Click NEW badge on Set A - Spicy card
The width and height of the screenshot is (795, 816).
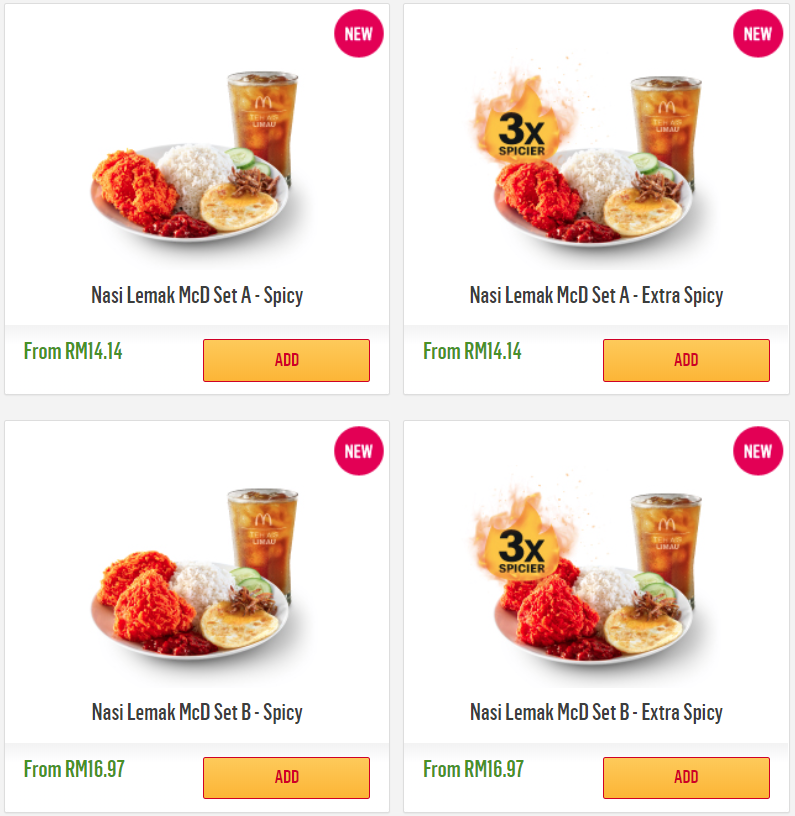(x=358, y=34)
